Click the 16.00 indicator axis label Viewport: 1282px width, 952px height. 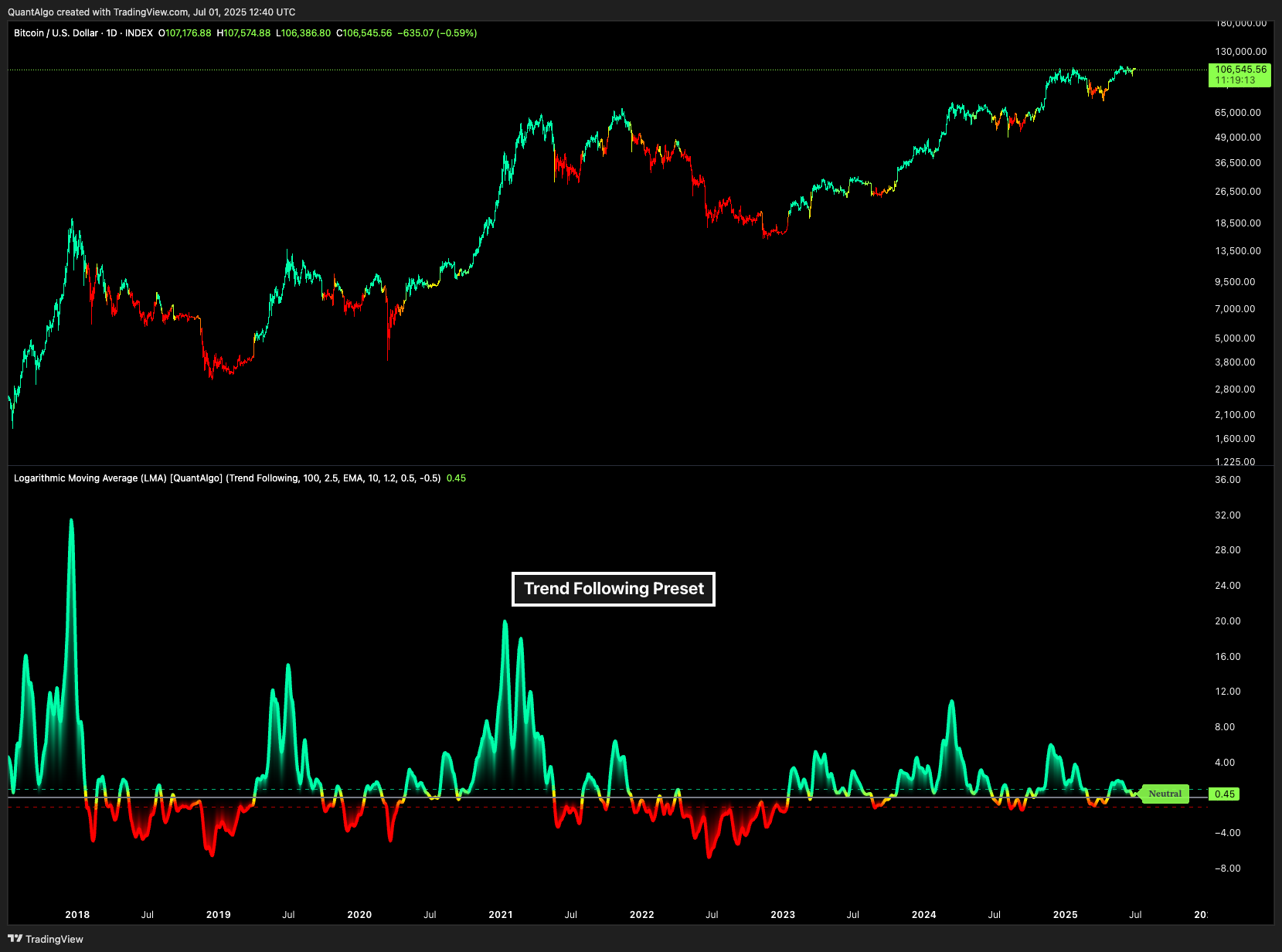click(1228, 657)
